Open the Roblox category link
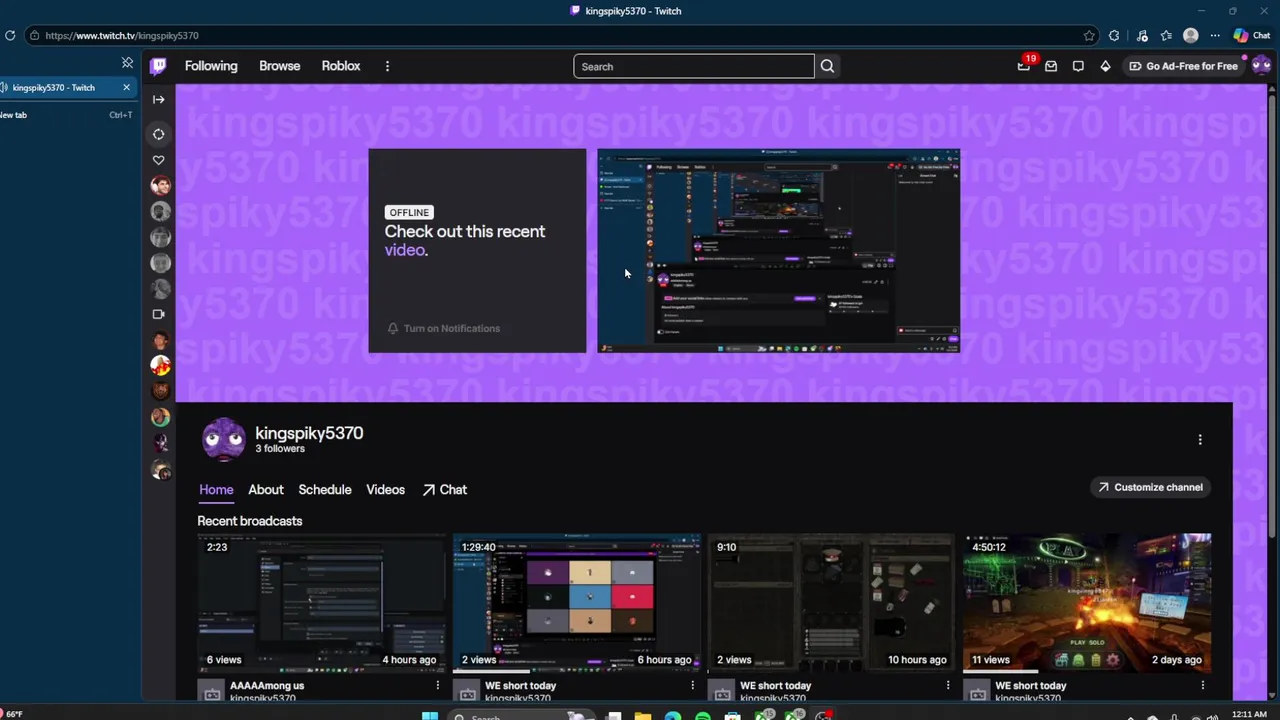1280x720 pixels. coord(340,66)
